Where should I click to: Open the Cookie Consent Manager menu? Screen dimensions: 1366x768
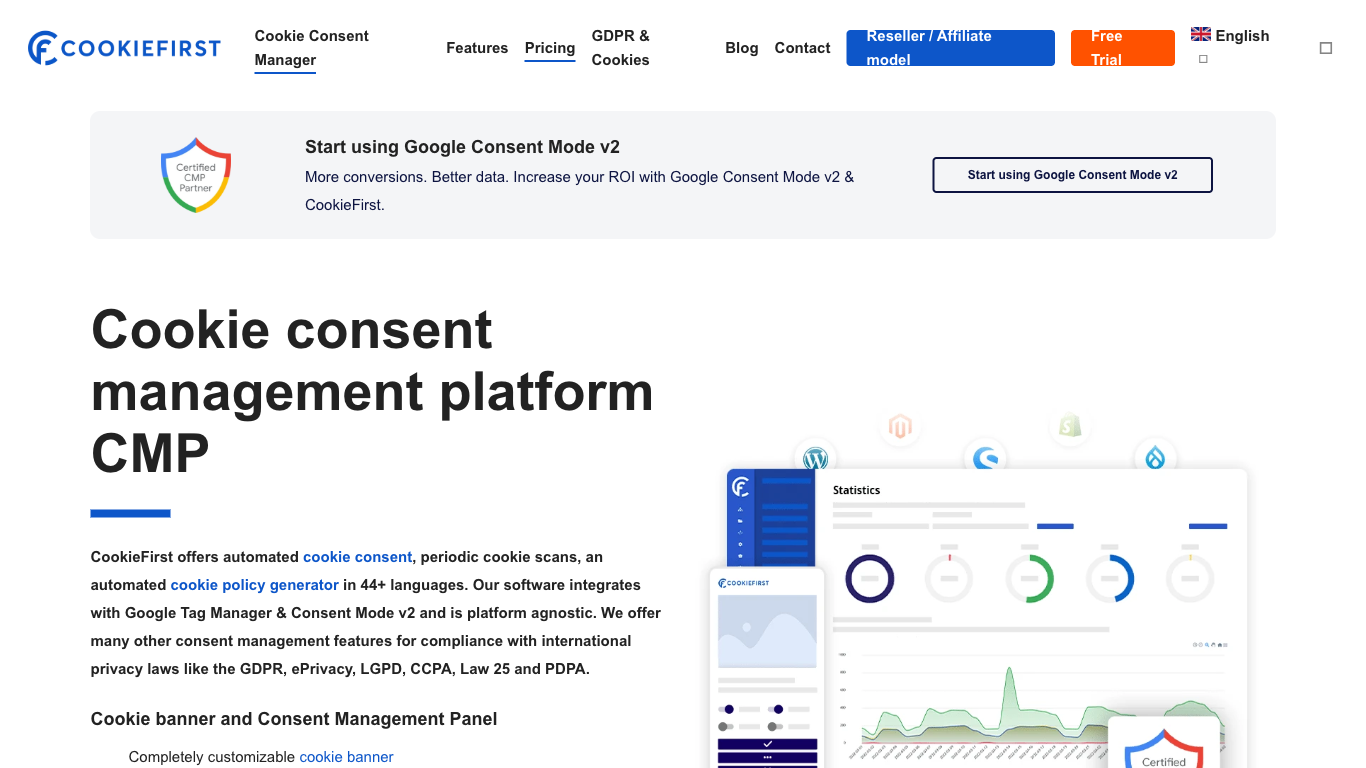(312, 48)
